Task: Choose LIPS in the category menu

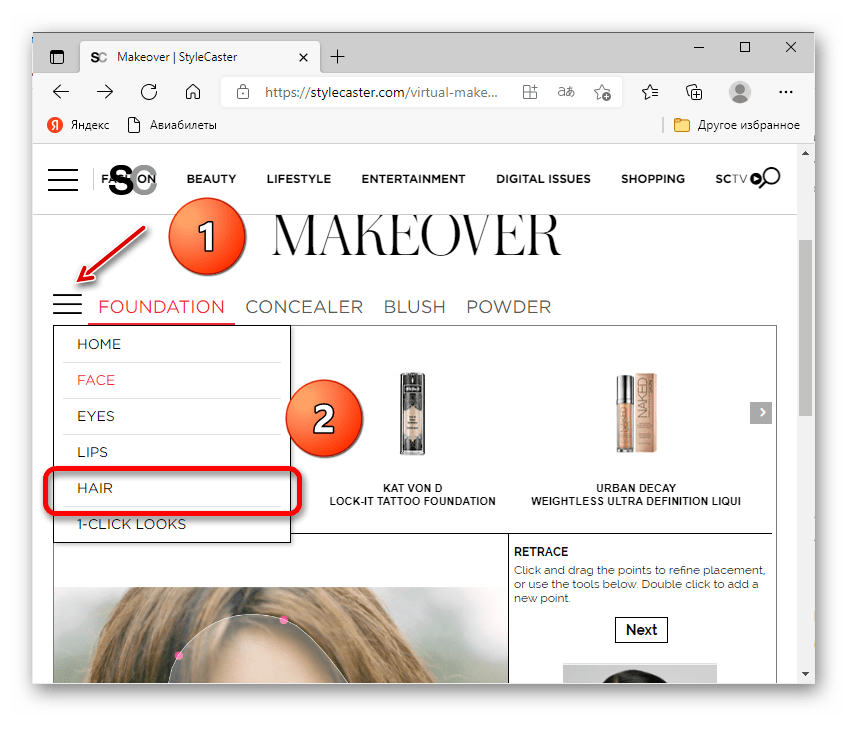Action: point(172,453)
